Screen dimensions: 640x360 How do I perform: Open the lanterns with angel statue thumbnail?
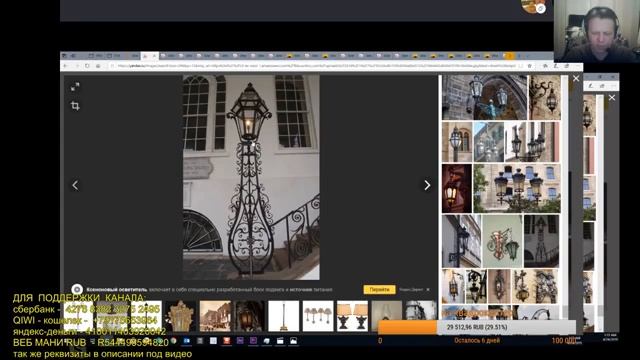click(484, 97)
